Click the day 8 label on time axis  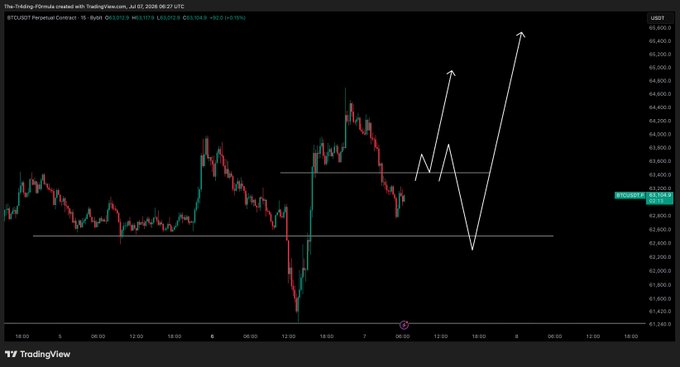tap(517, 337)
